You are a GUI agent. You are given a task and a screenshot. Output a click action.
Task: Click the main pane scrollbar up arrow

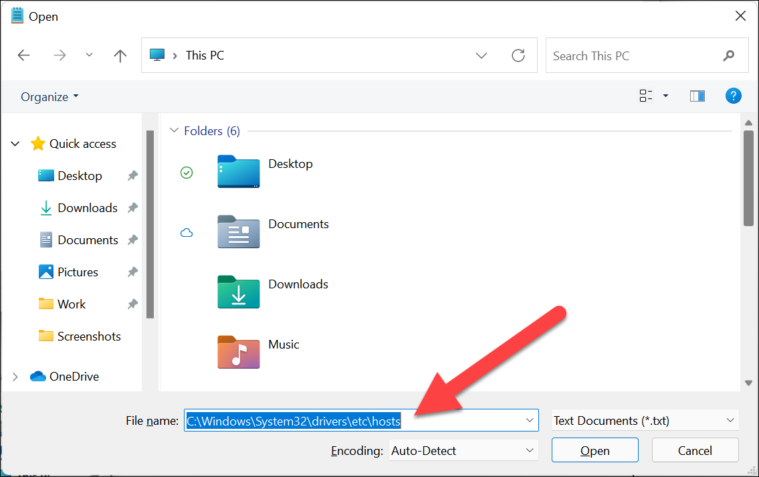(748, 123)
